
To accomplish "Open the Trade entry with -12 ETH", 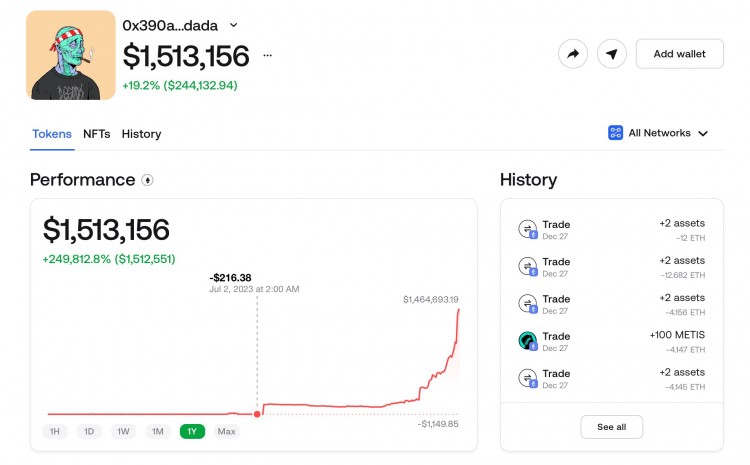I will [612, 230].
